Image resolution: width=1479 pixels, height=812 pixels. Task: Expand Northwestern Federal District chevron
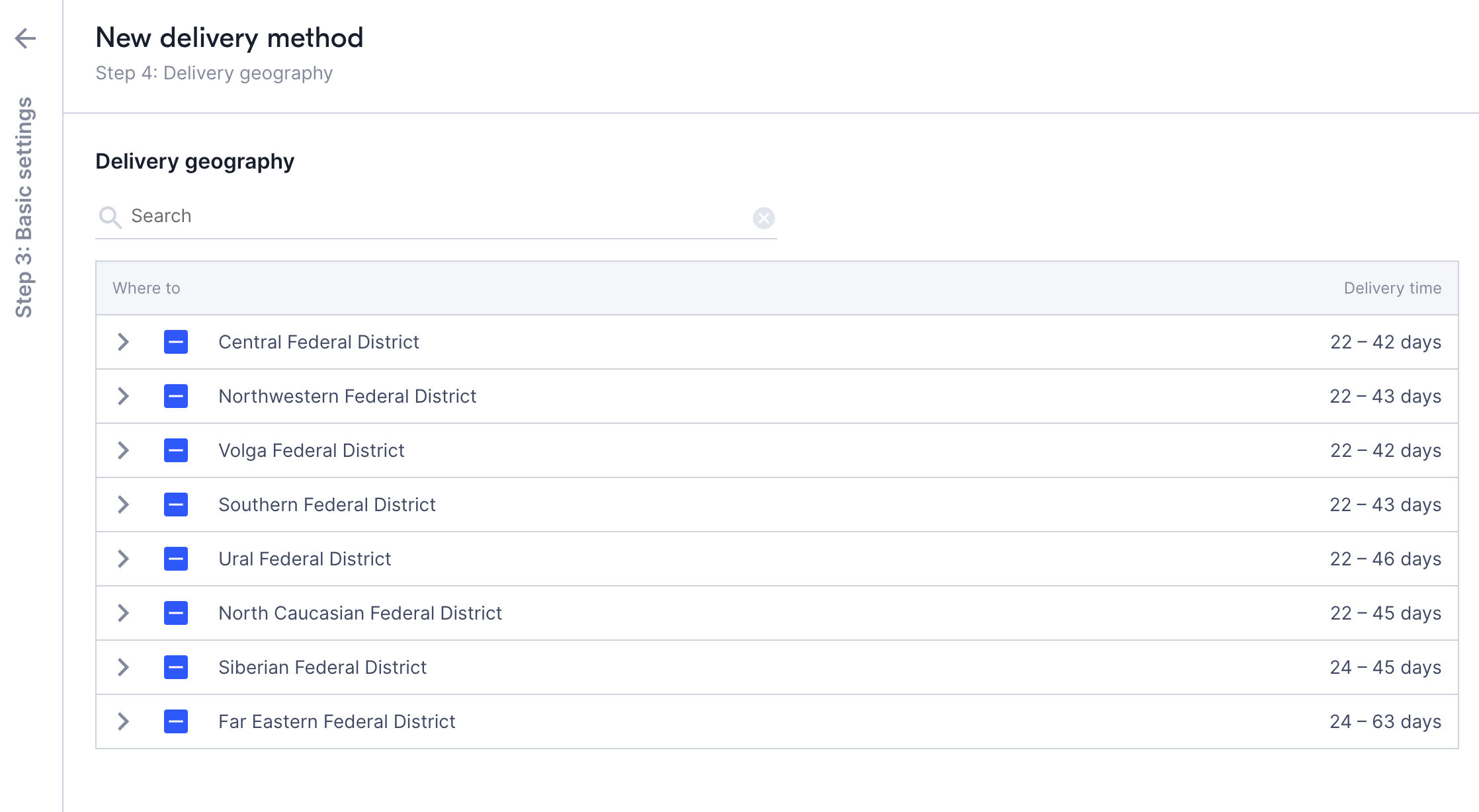coord(123,396)
